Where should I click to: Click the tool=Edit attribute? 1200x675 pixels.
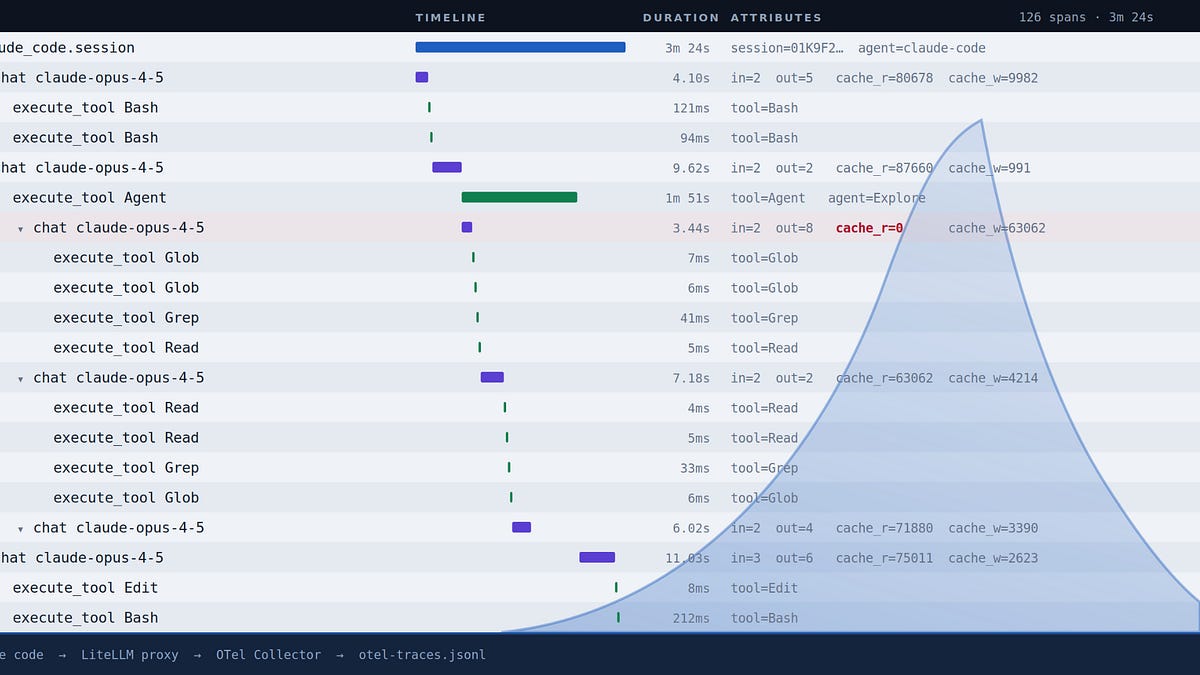pos(764,588)
